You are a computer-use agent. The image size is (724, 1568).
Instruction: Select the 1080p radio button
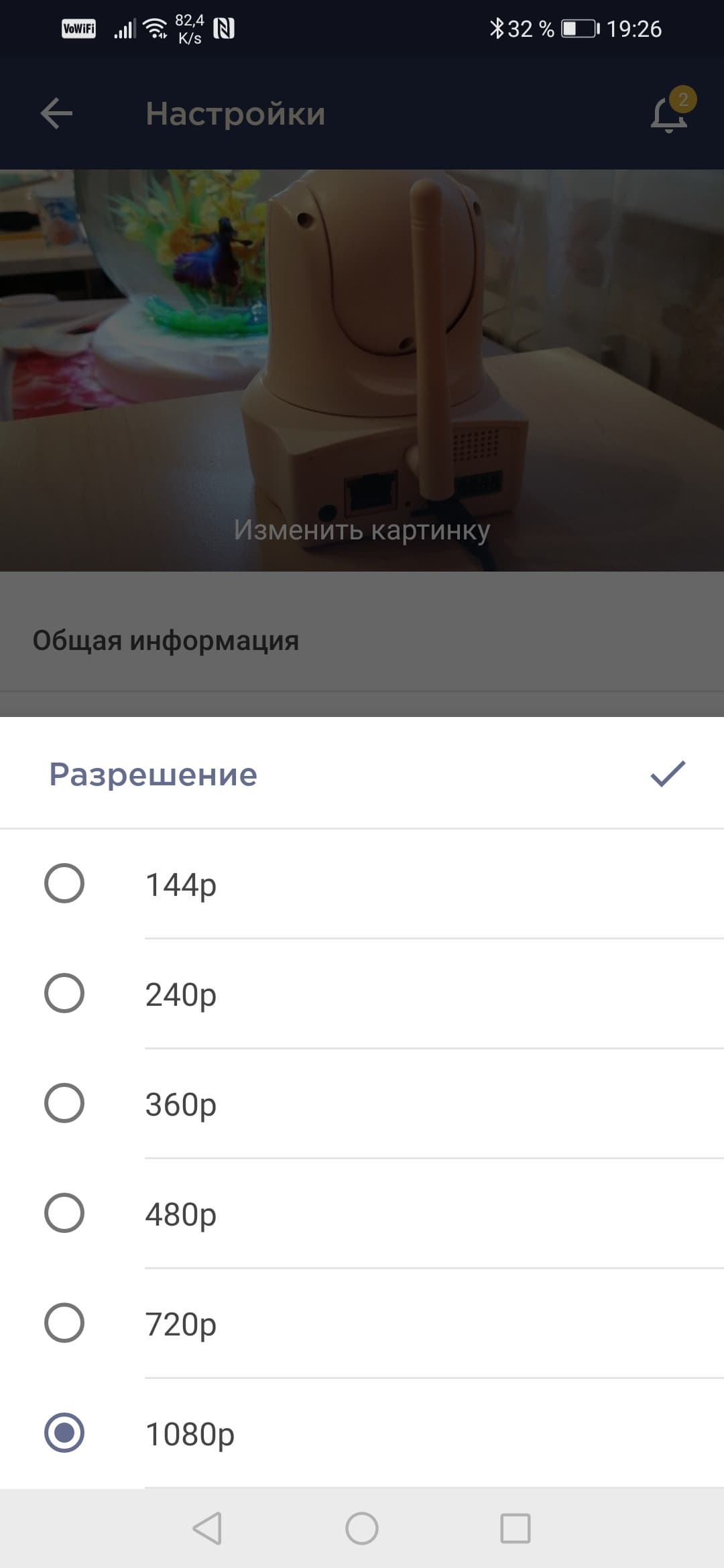click(x=64, y=1433)
